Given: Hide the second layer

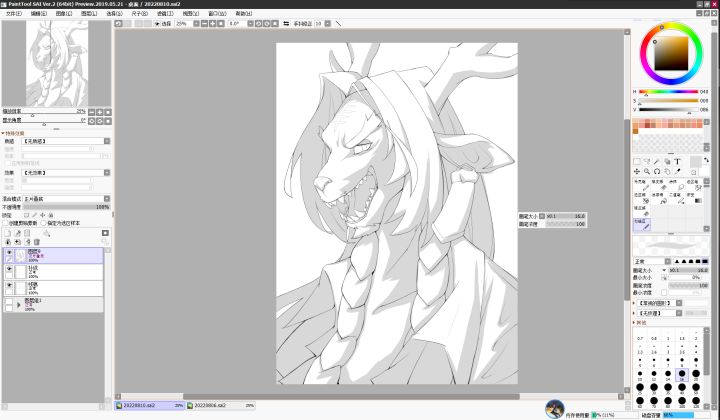Looking at the screenshot, I should [x=9, y=269].
